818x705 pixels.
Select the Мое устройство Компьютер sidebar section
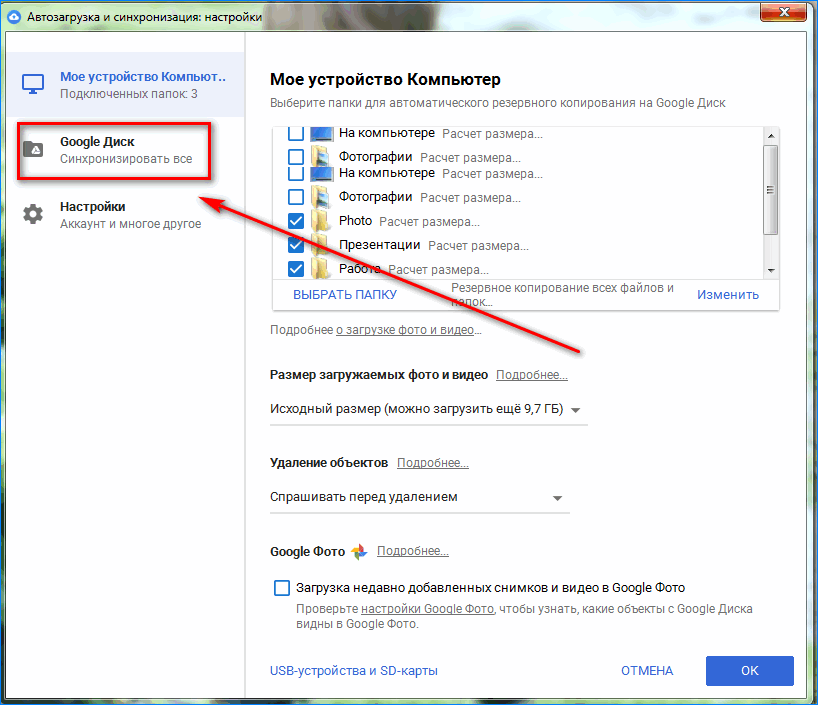(125, 85)
